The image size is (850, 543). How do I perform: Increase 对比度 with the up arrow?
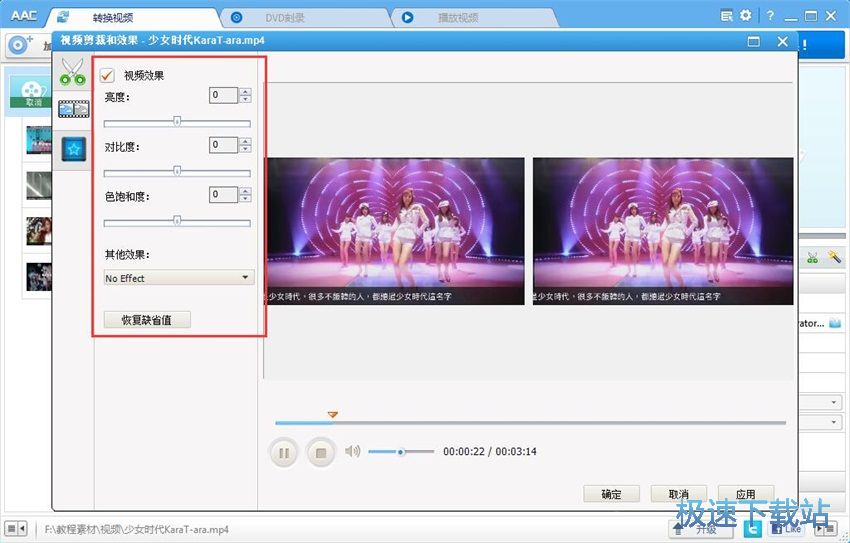(x=246, y=141)
